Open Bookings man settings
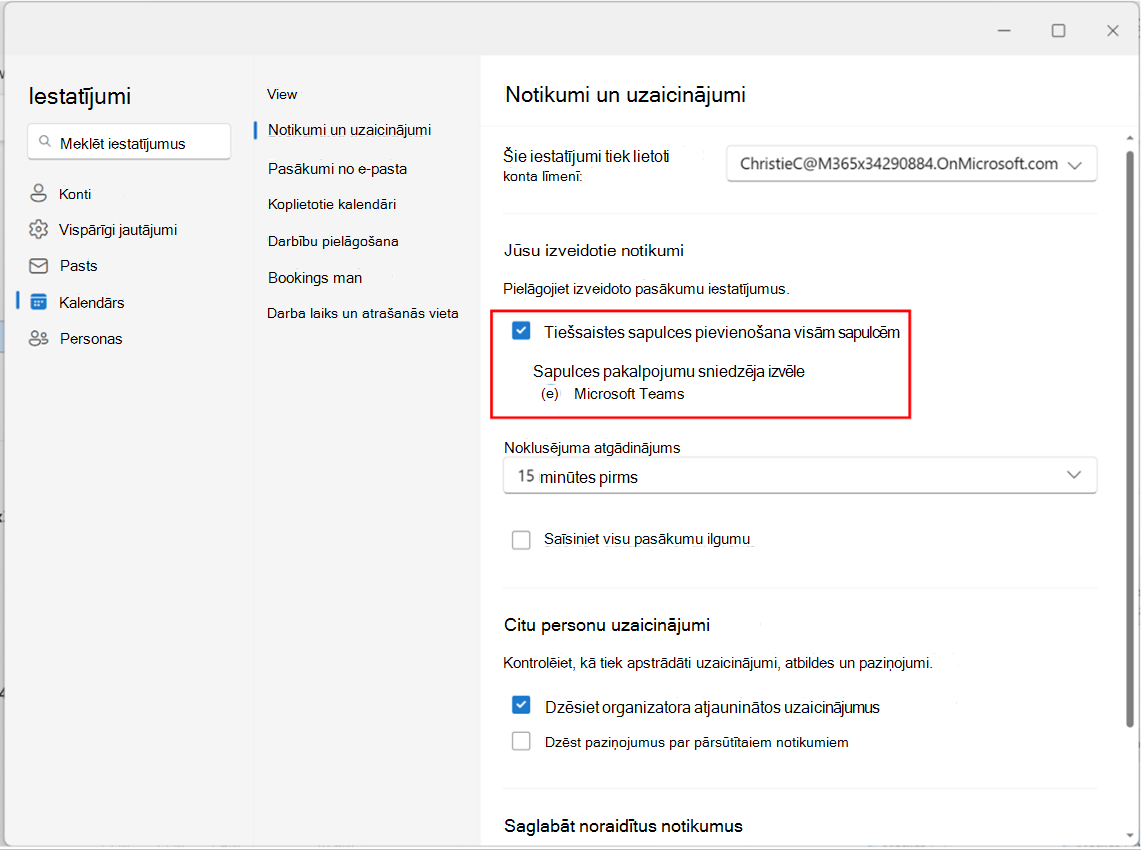The height and width of the screenshot is (850, 1141). (314, 278)
